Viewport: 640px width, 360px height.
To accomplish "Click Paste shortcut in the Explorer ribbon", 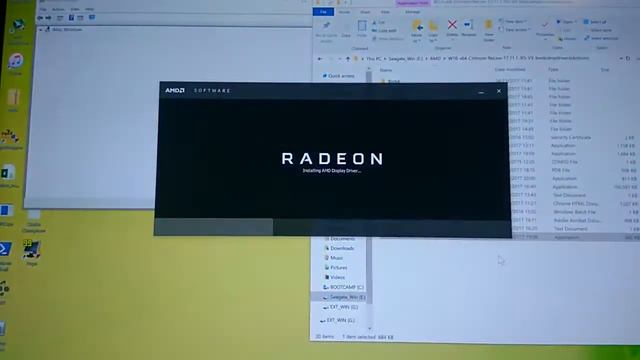I will pos(388,39).
